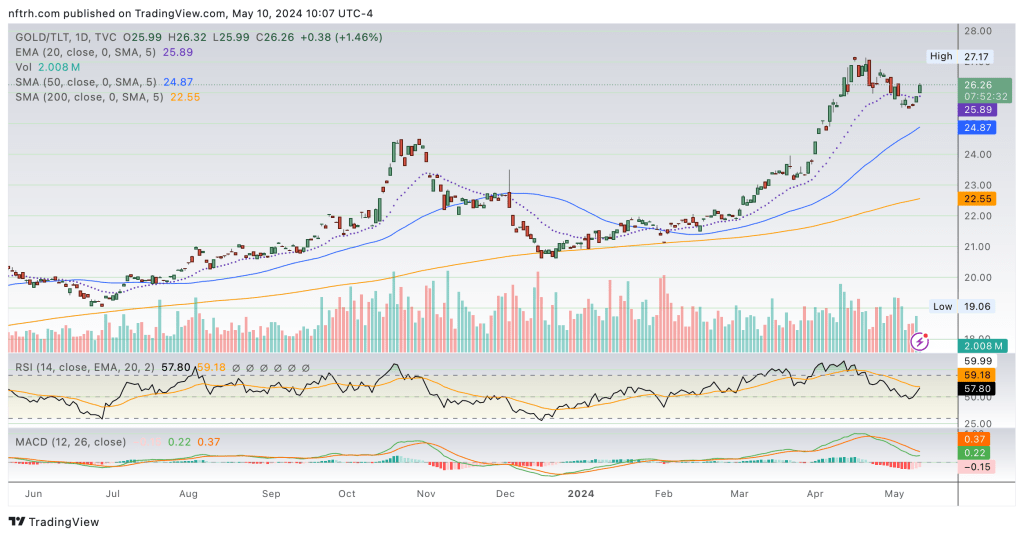
Task: Click the black RSI value tag 57.80
Action: [x=975, y=387]
